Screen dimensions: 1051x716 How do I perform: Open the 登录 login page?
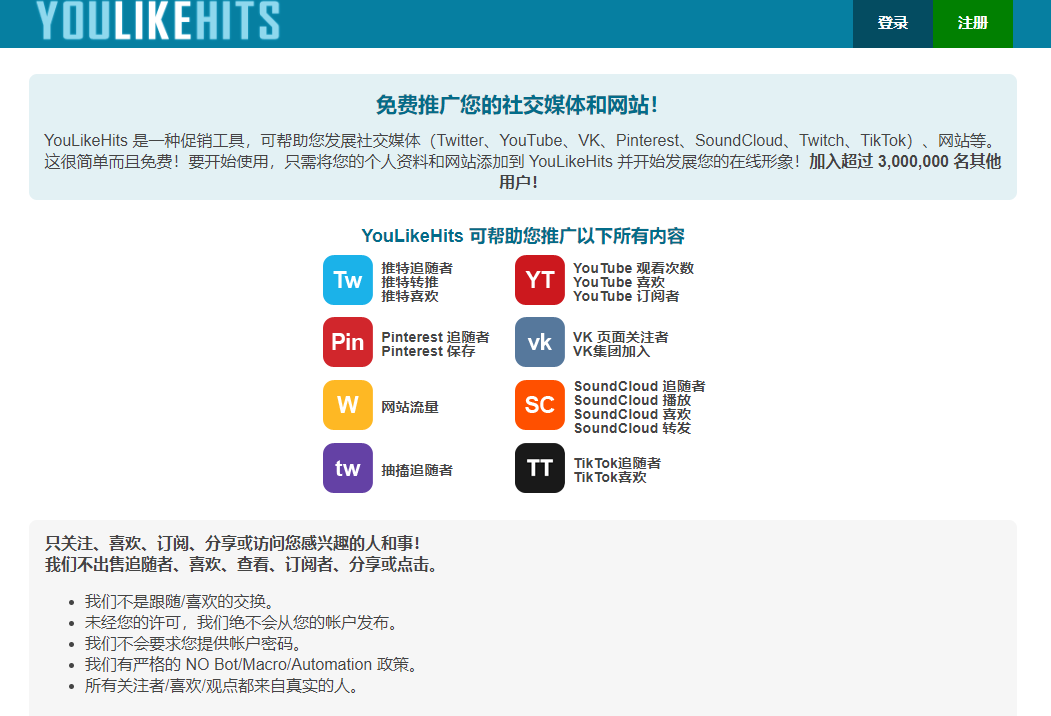pos(892,23)
